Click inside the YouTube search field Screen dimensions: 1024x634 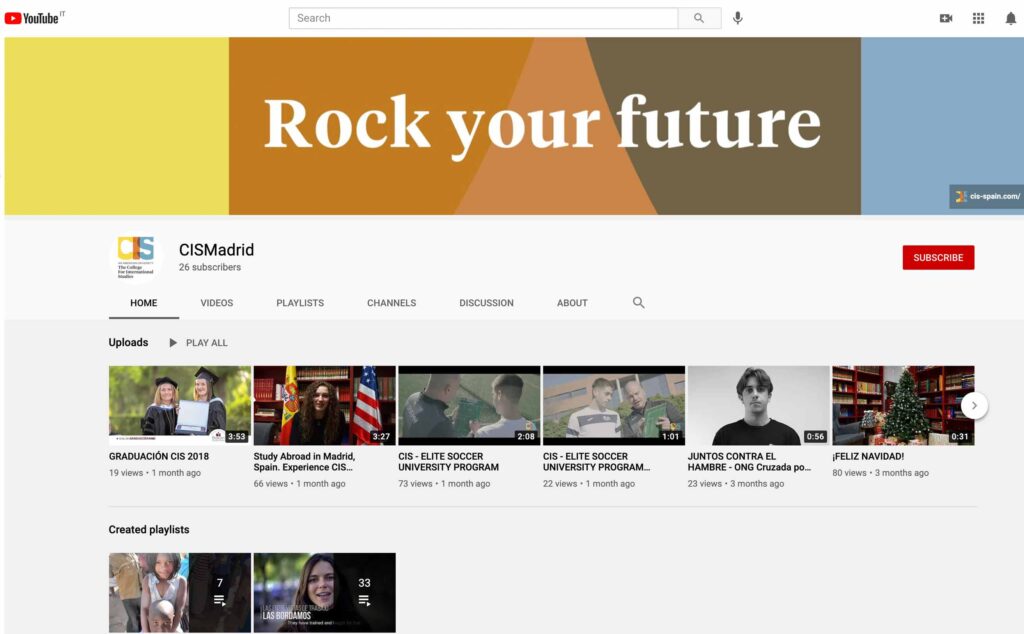(x=483, y=18)
